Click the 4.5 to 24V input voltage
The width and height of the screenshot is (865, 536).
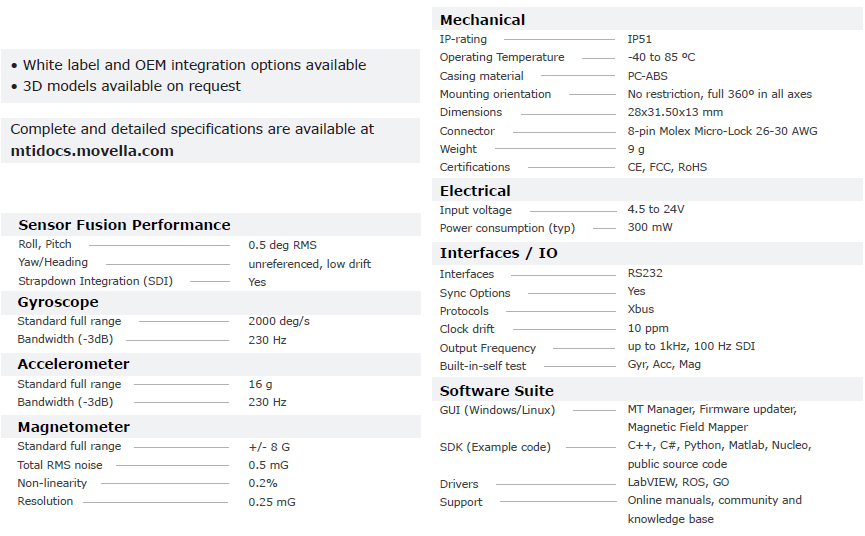[x=656, y=210]
